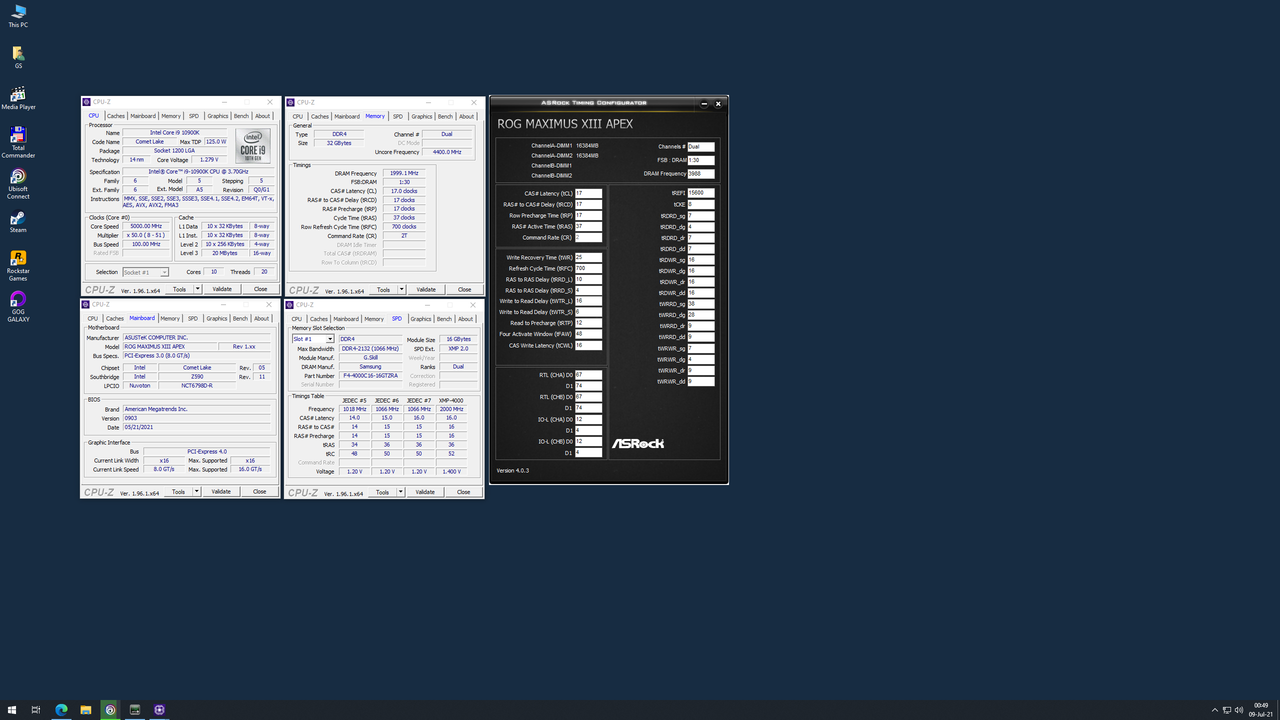The width and height of the screenshot is (1280, 720).
Task: Click the Intel Core i9 logo in CPU-Z
Action: pos(253,146)
